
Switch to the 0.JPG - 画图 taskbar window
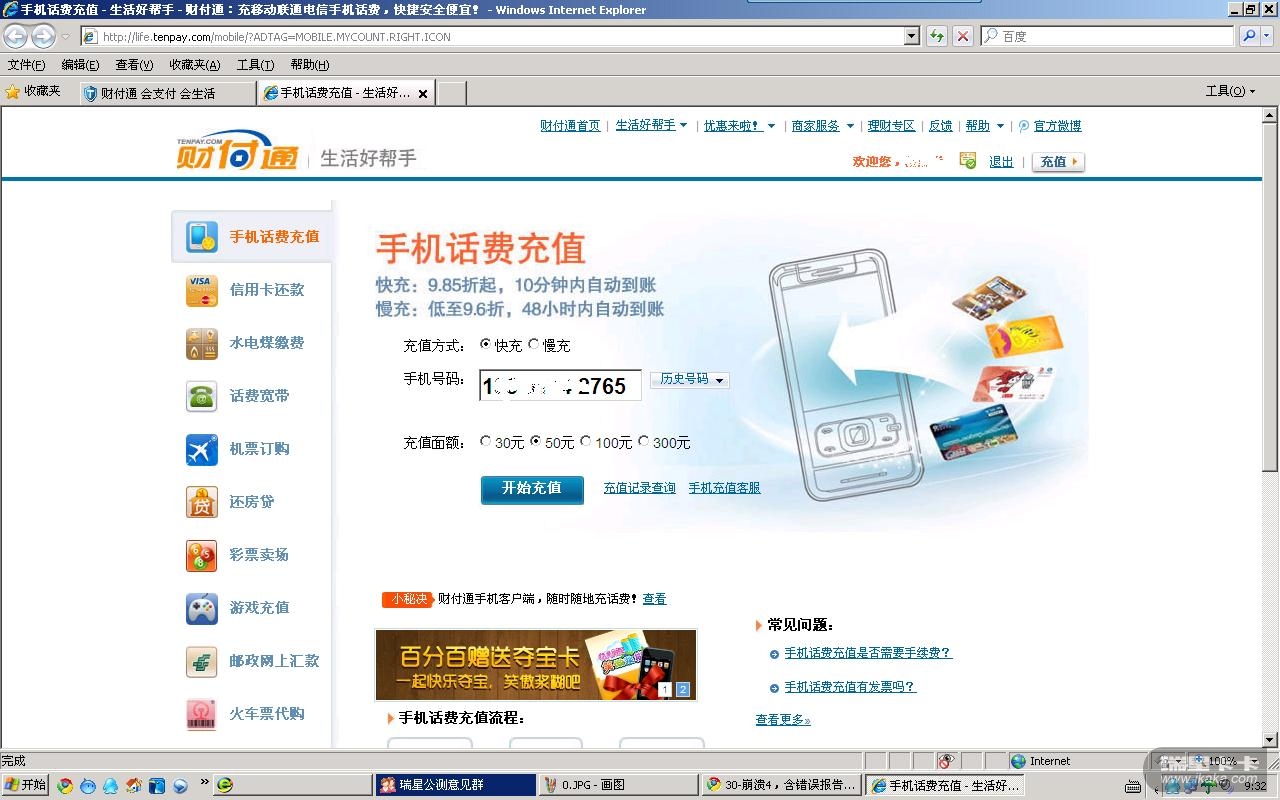click(x=617, y=785)
